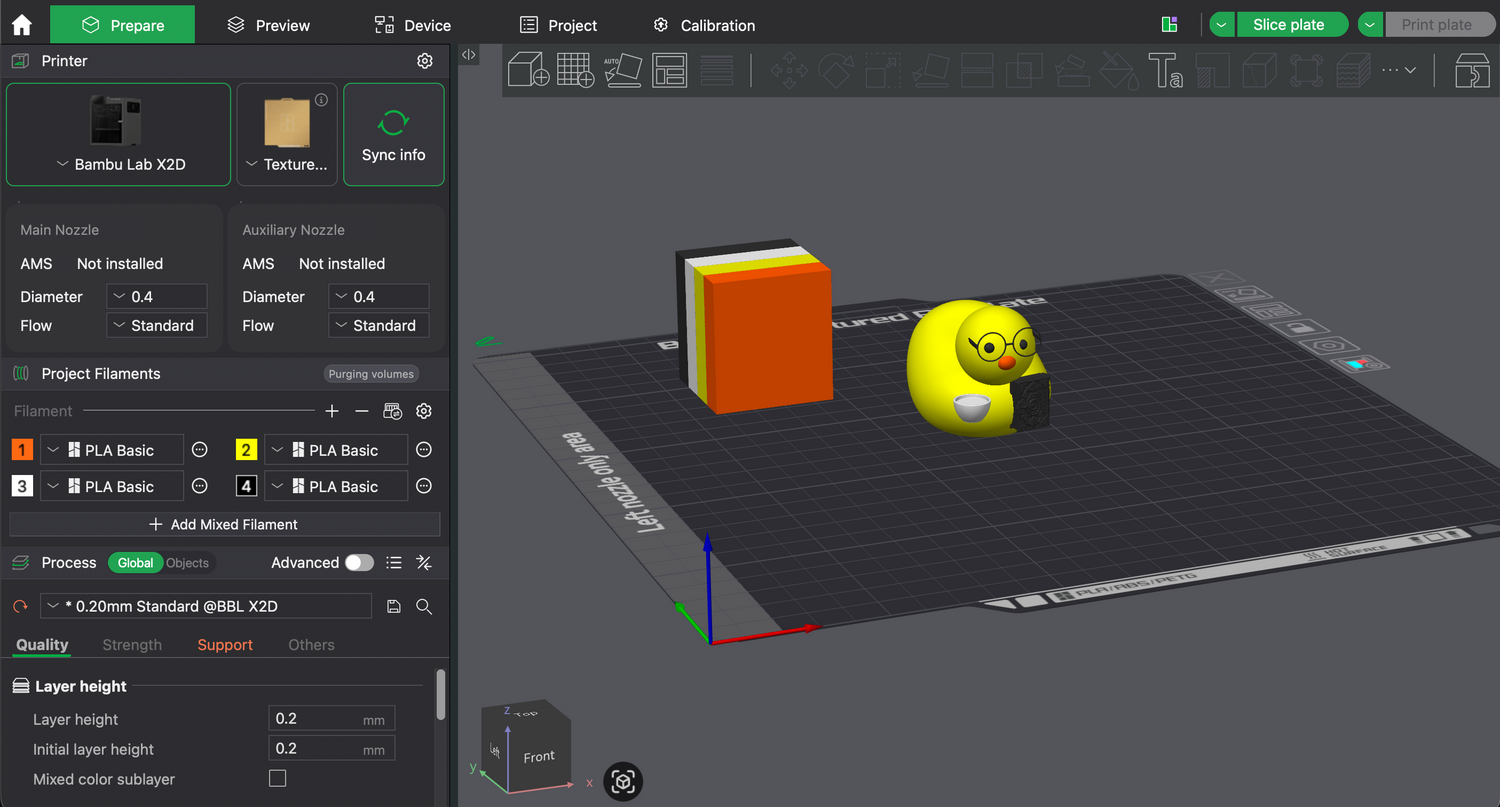Open the Main Nozzle Flow dropdown

[157, 325]
